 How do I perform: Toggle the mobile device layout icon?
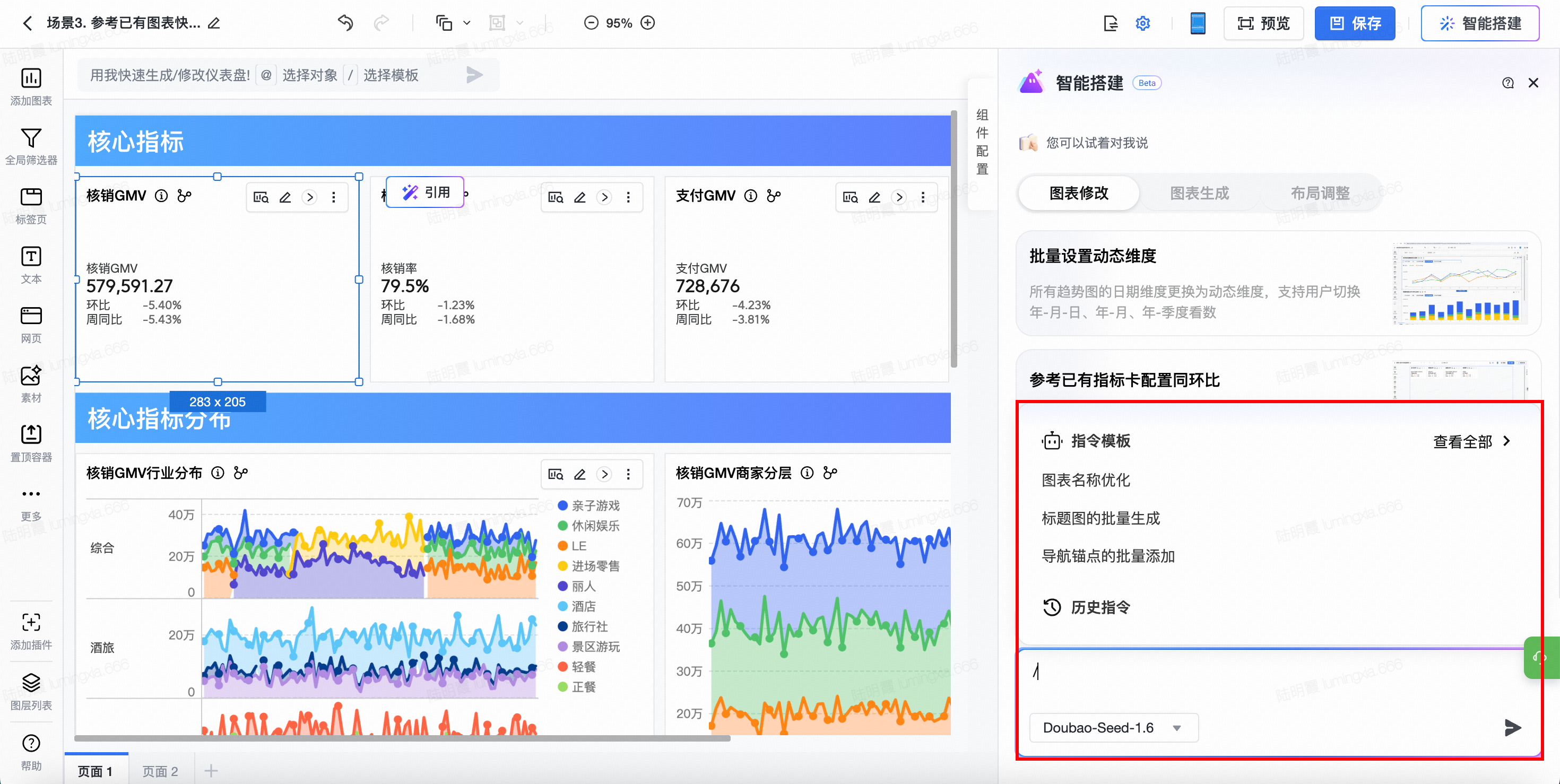pos(1197,23)
